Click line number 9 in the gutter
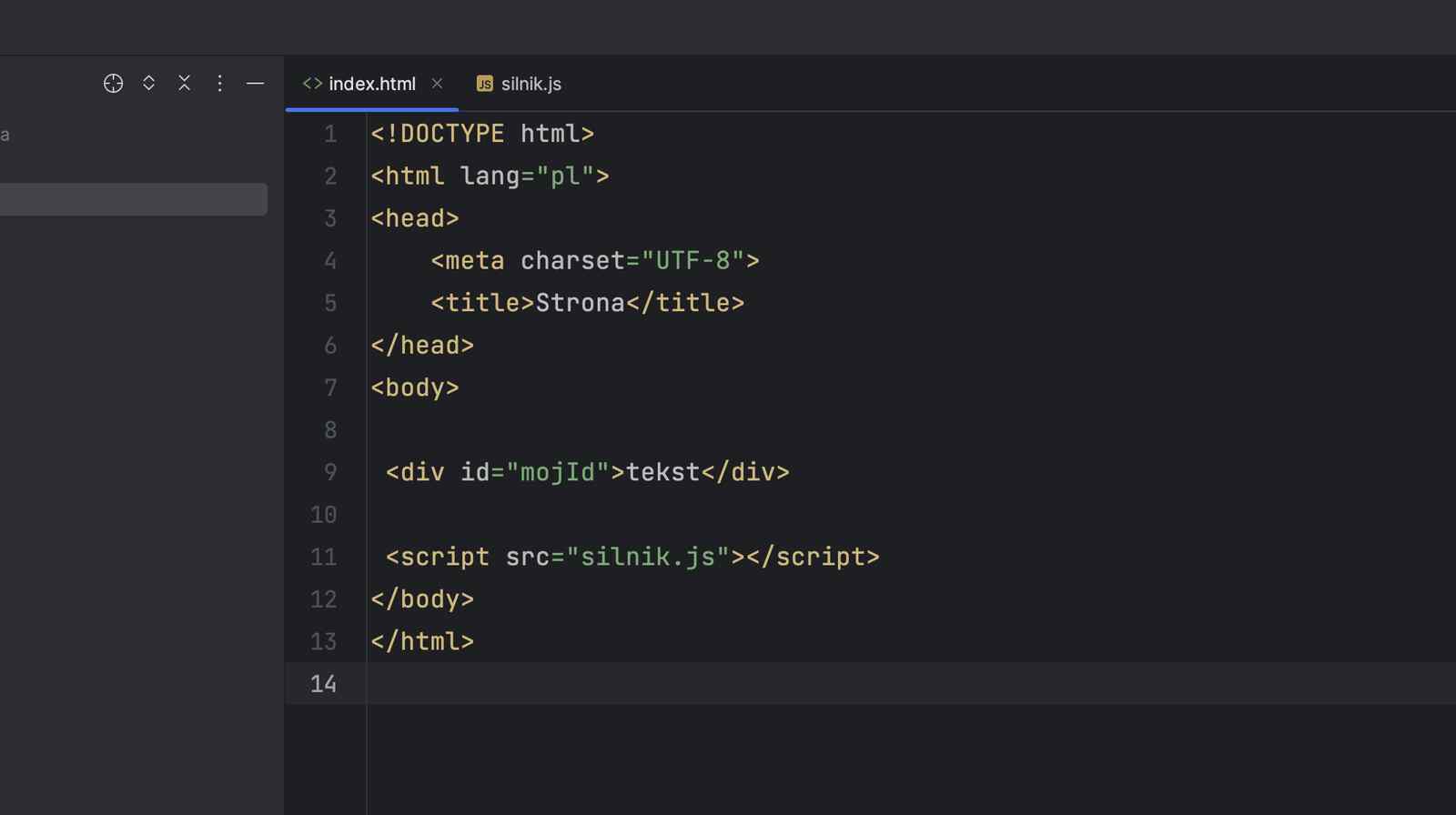Viewport: 1456px width, 815px height. [330, 472]
